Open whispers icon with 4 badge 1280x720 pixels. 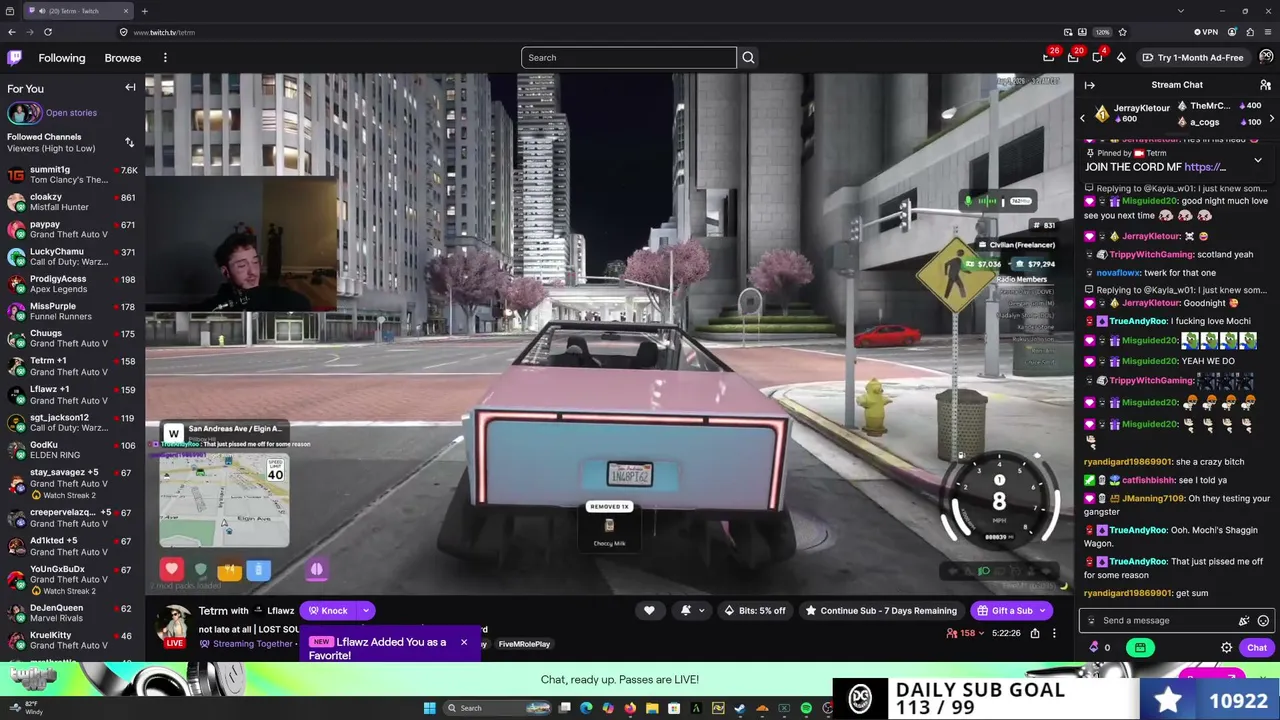[1097, 58]
